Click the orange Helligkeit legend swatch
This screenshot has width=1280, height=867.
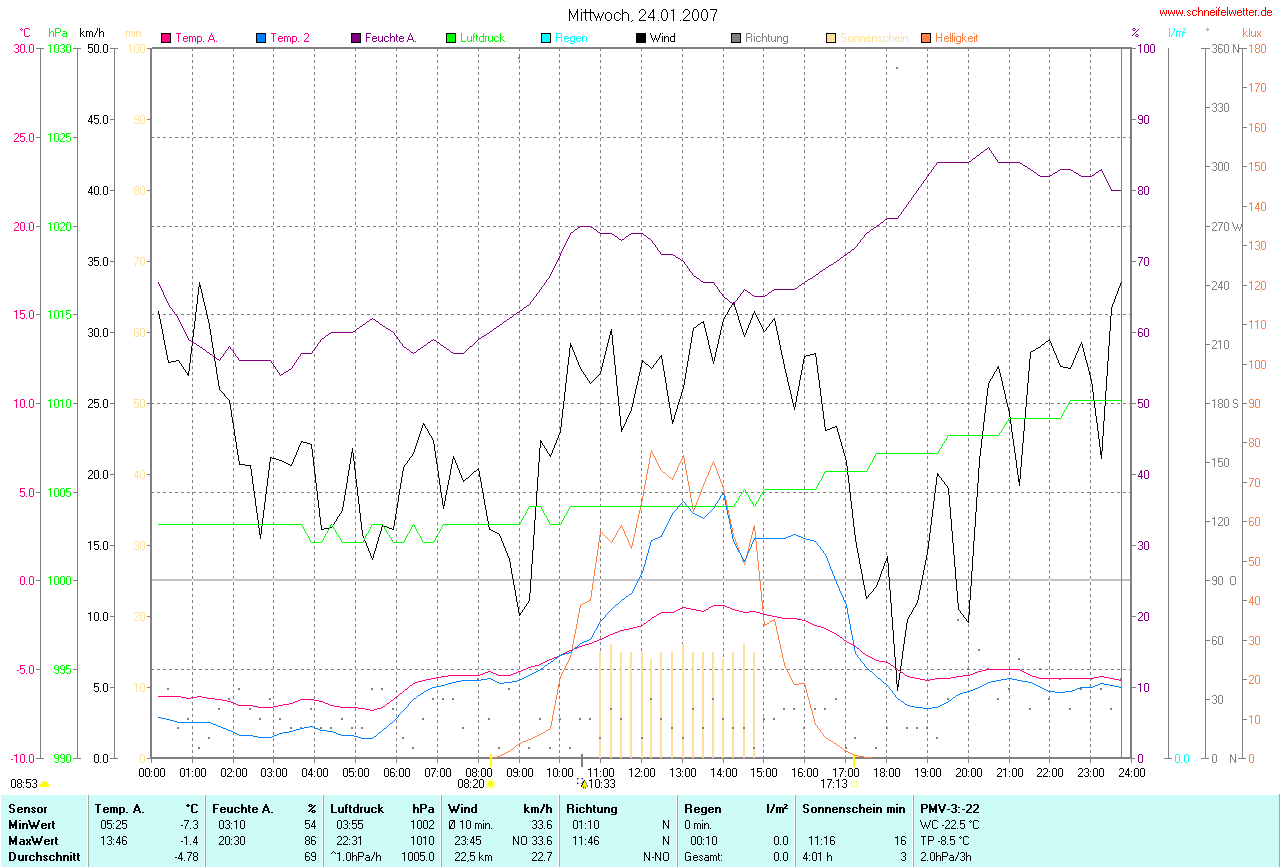coord(925,38)
